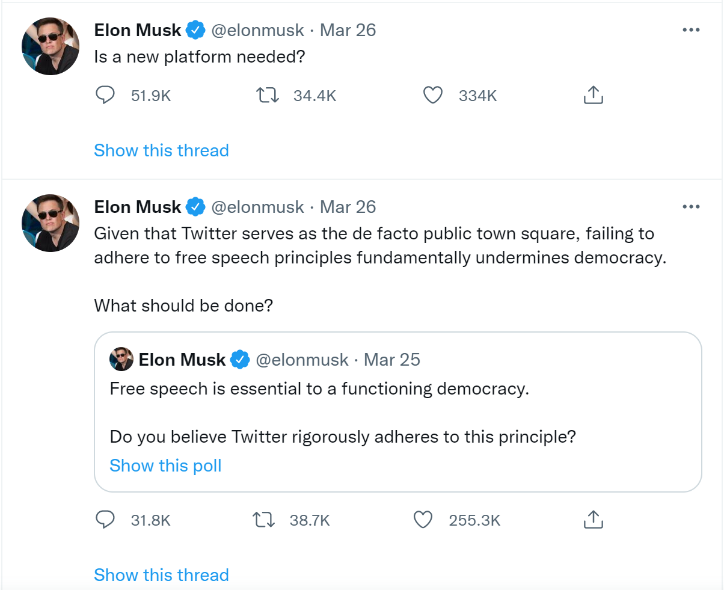Reply to the "Is a new platform needed?" tweet
Image resolution: width=724 pixels, height=590 pixels.
click(106, 95)
